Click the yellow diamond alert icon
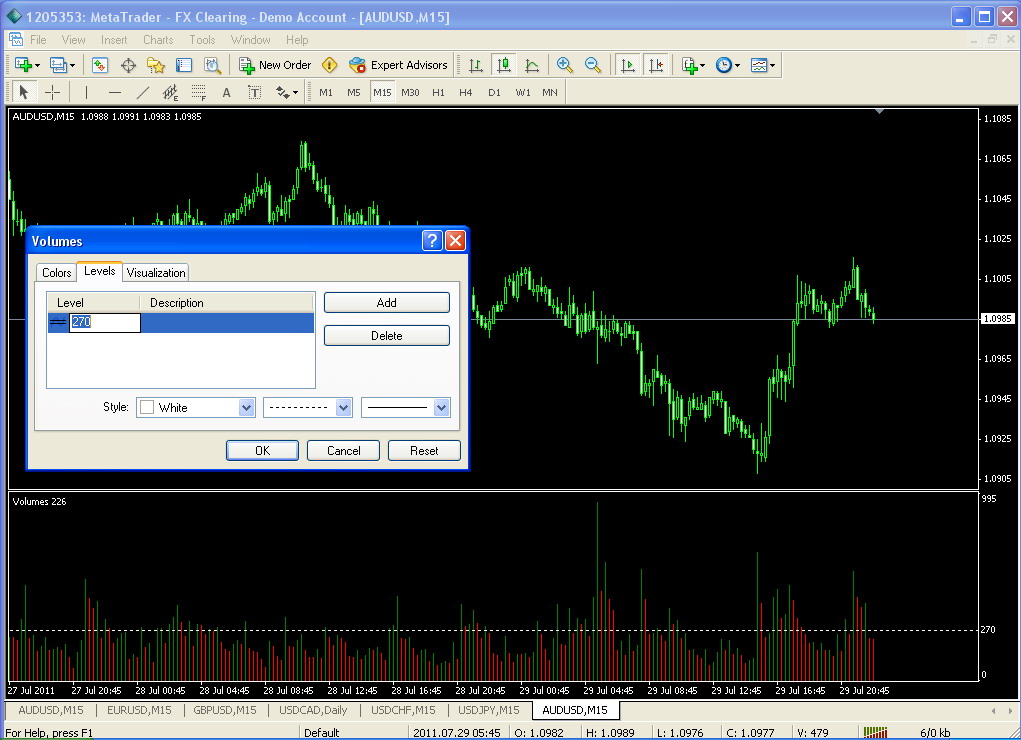 (x=330, y=65)
